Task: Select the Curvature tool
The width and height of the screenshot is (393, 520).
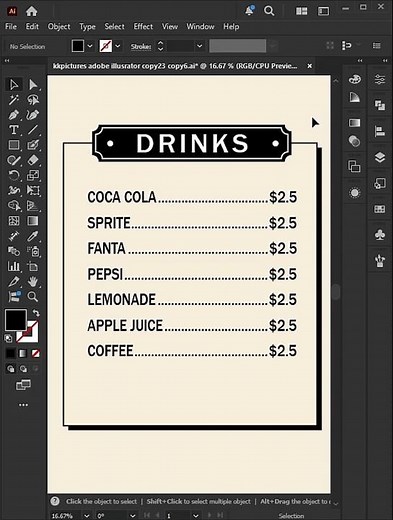Action: (33, 115)
